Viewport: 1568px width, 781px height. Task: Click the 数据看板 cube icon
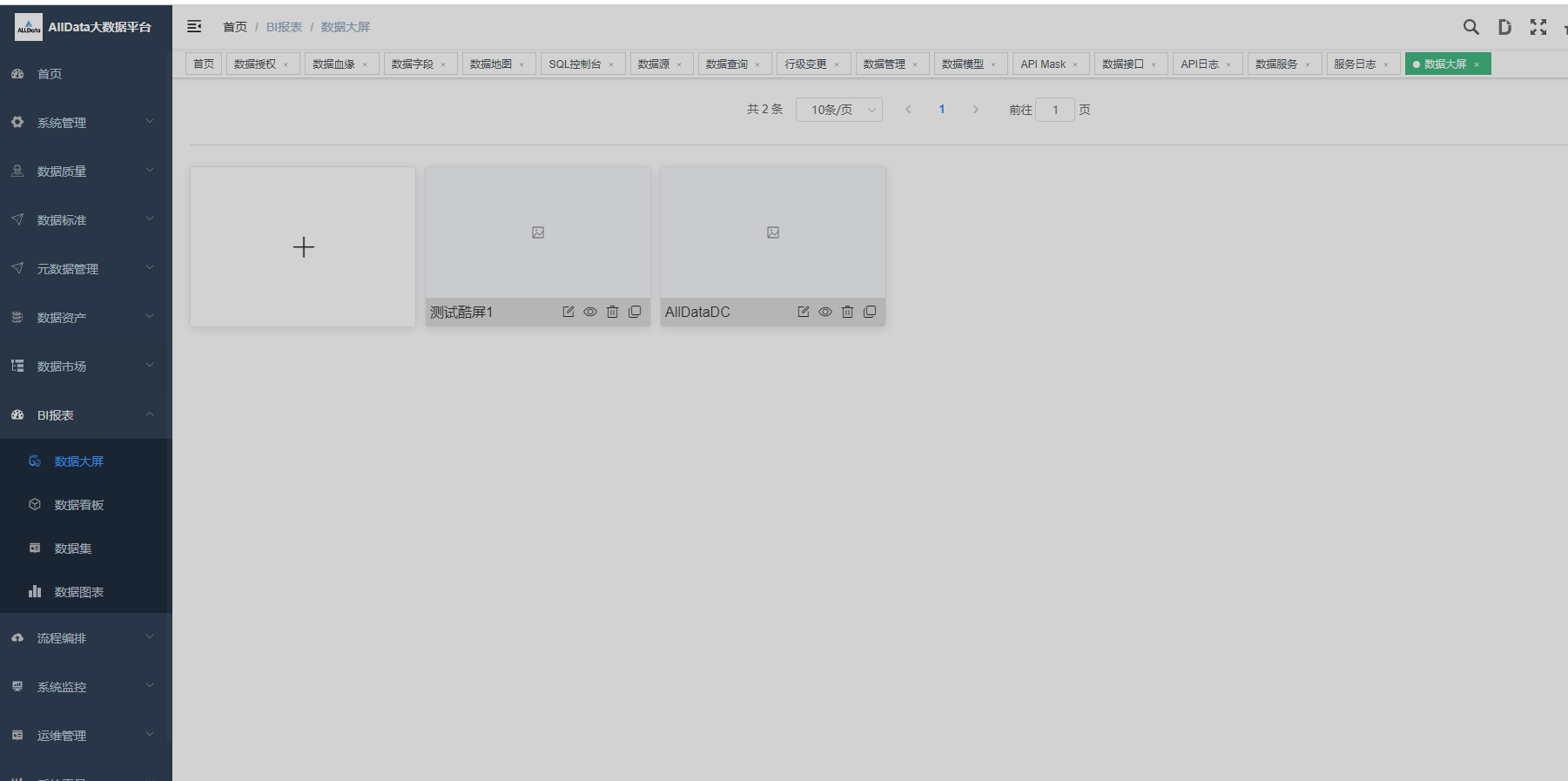coord(35,504)
